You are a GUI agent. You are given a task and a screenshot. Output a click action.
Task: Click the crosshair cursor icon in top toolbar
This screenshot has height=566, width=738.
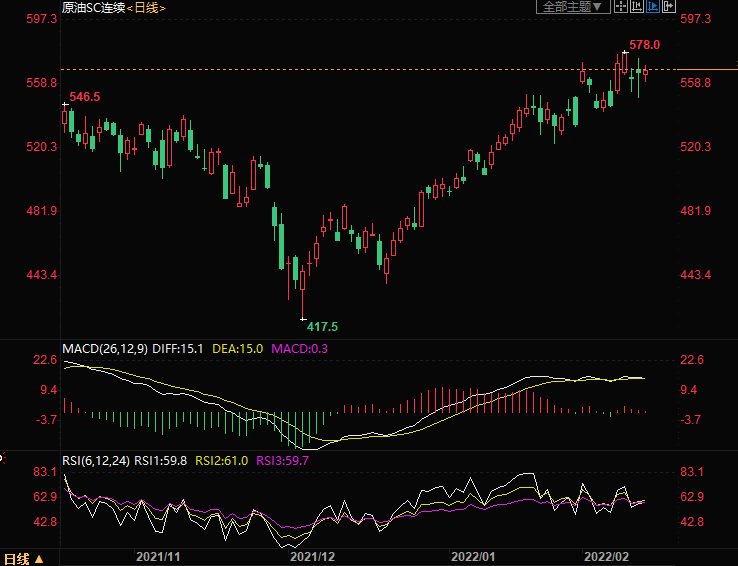[x=621, y=7]
